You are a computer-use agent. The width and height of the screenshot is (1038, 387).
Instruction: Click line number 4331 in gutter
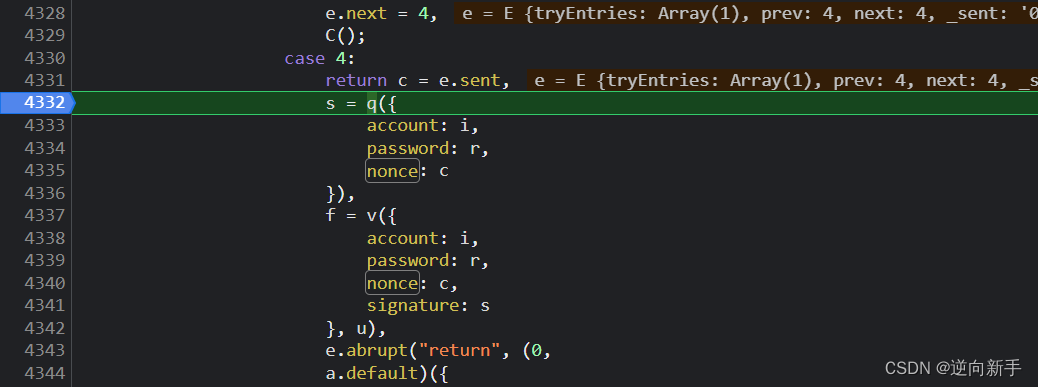click(x=45, y=81)
